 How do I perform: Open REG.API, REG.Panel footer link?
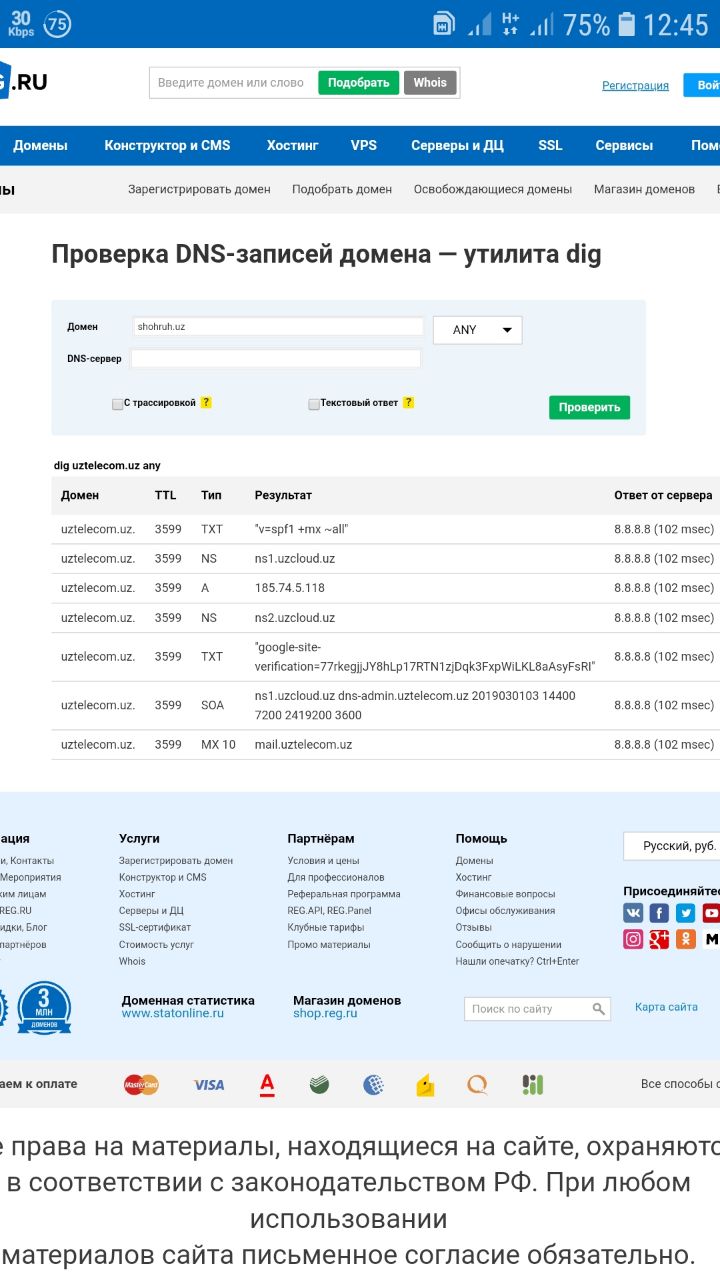(x=329, y=911)
